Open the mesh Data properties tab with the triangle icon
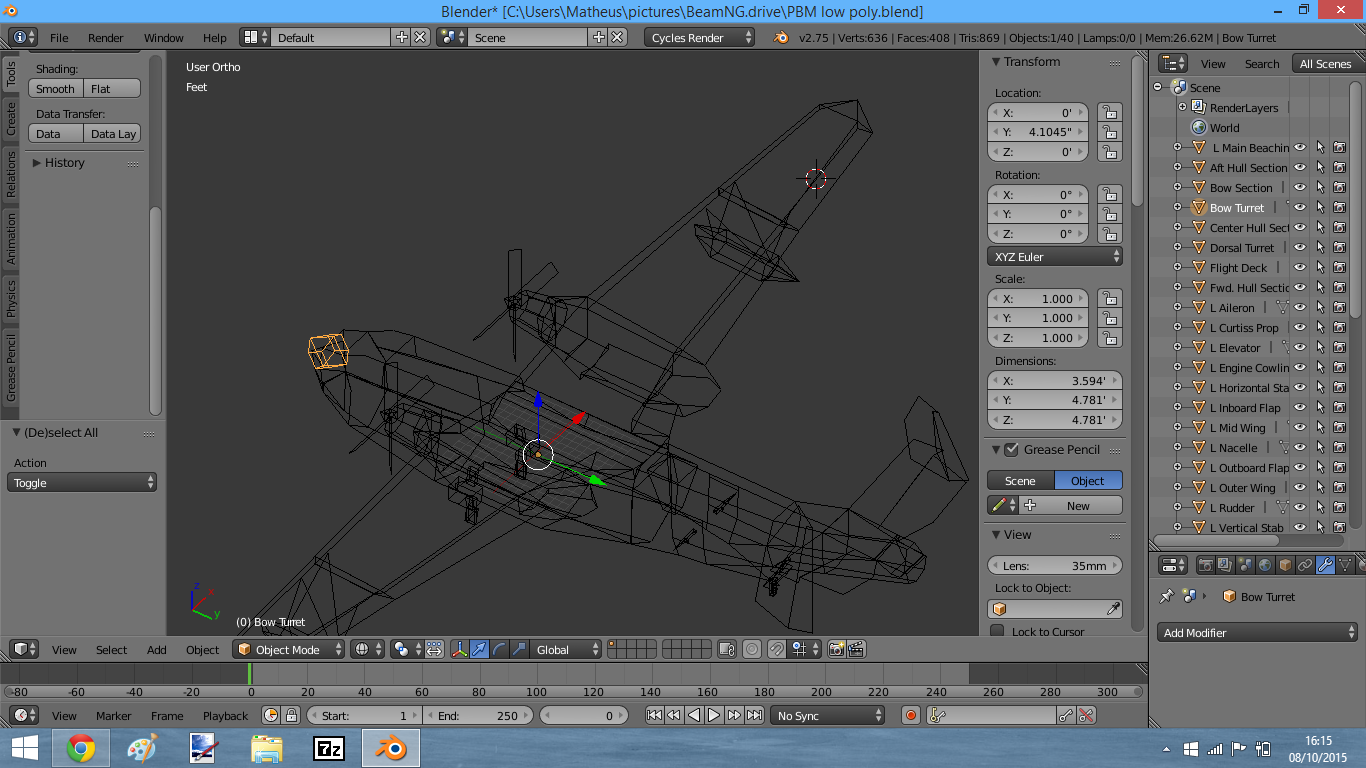The width and height of the screenshot is (1366, 768). coord(1345,565)
